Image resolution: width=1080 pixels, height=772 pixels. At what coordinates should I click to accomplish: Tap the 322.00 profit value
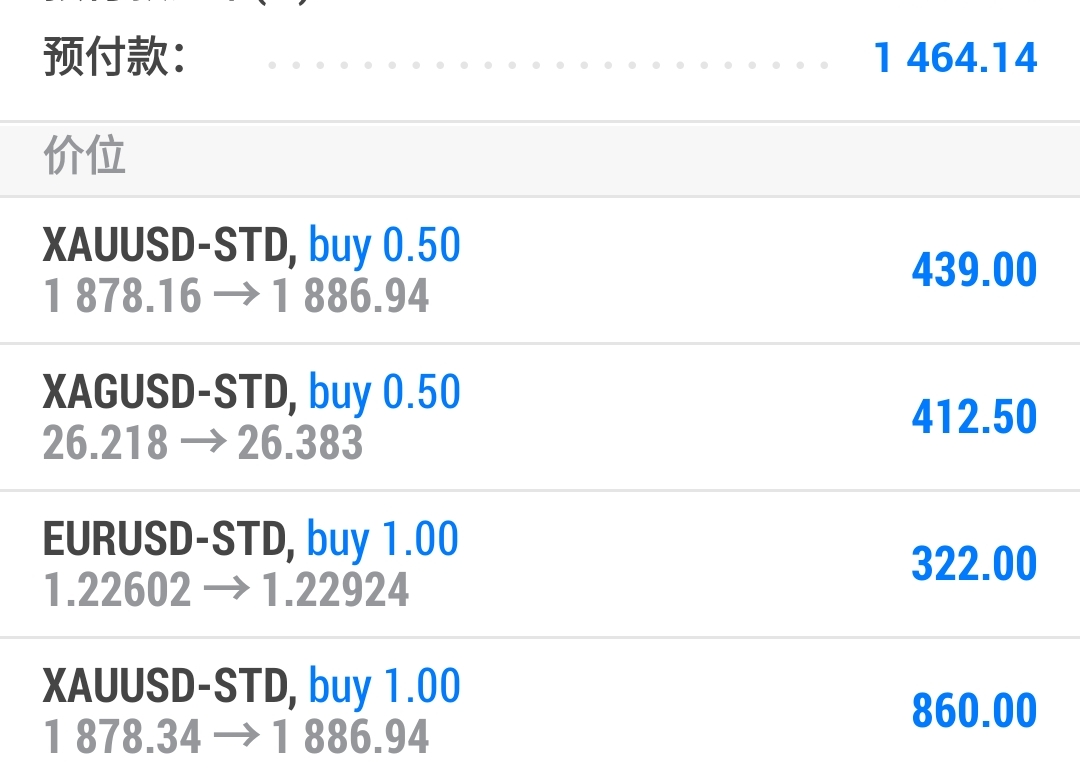click(x=974, y=564)
